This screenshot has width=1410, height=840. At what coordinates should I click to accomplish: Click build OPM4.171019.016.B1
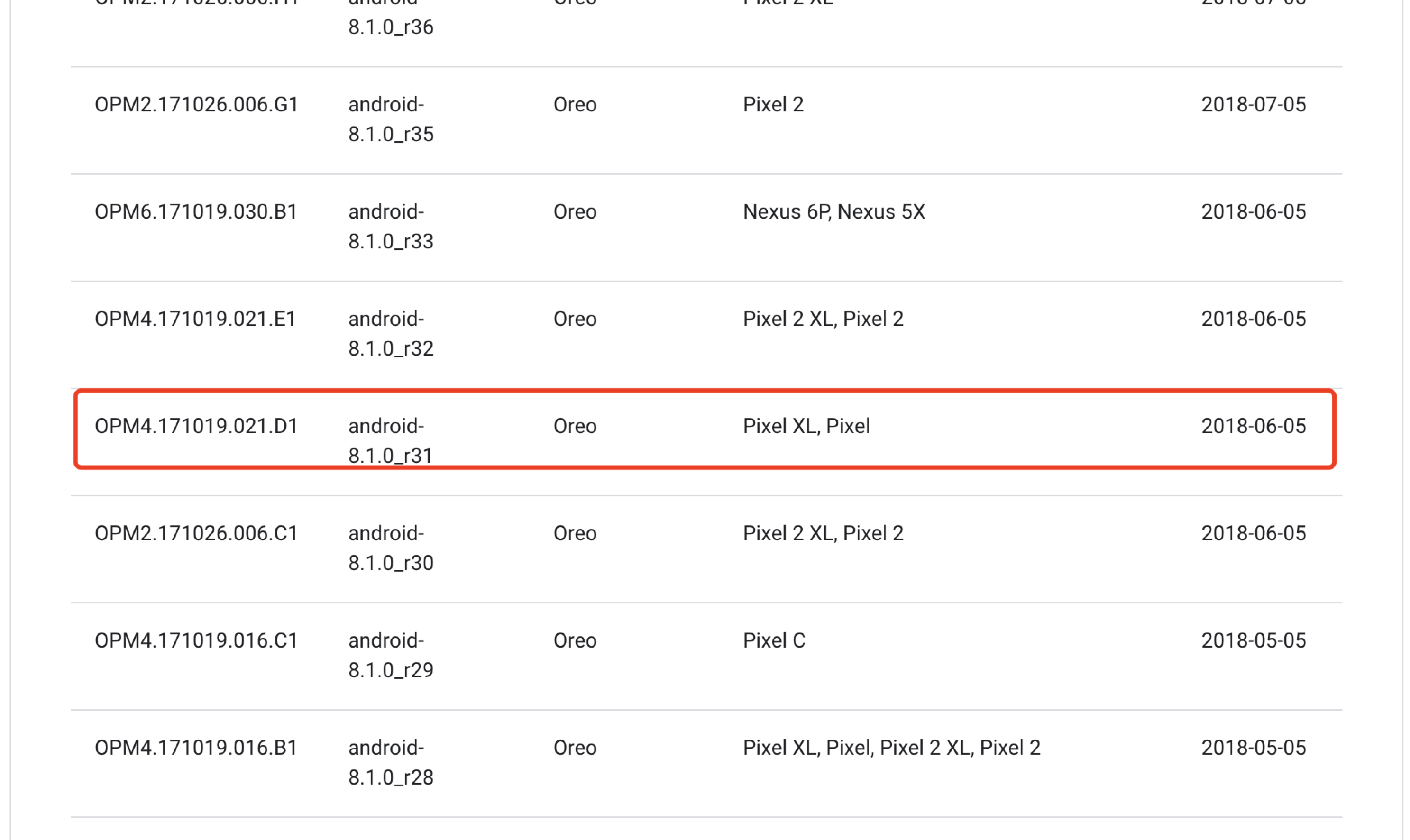tap(196, 749)
